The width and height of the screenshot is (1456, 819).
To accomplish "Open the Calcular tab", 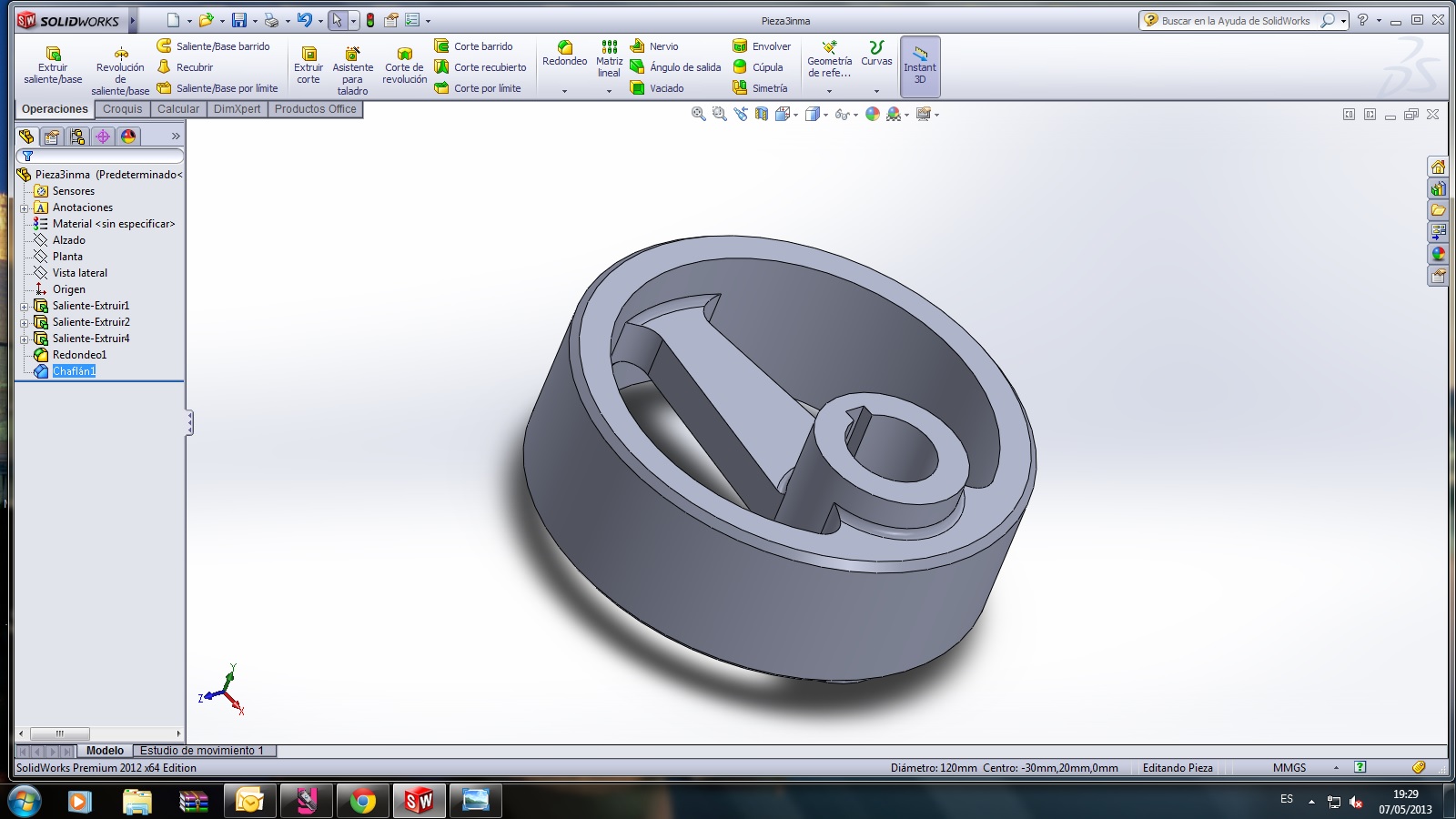I will [x=178, y=109].
